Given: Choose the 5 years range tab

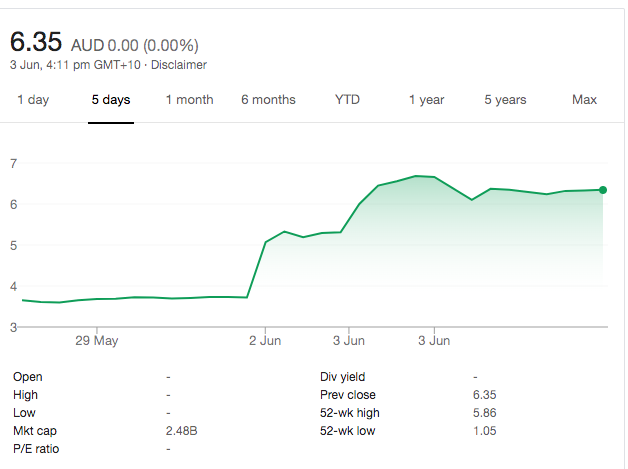Looking at the screenshot, I should click(x=505, y=100).
